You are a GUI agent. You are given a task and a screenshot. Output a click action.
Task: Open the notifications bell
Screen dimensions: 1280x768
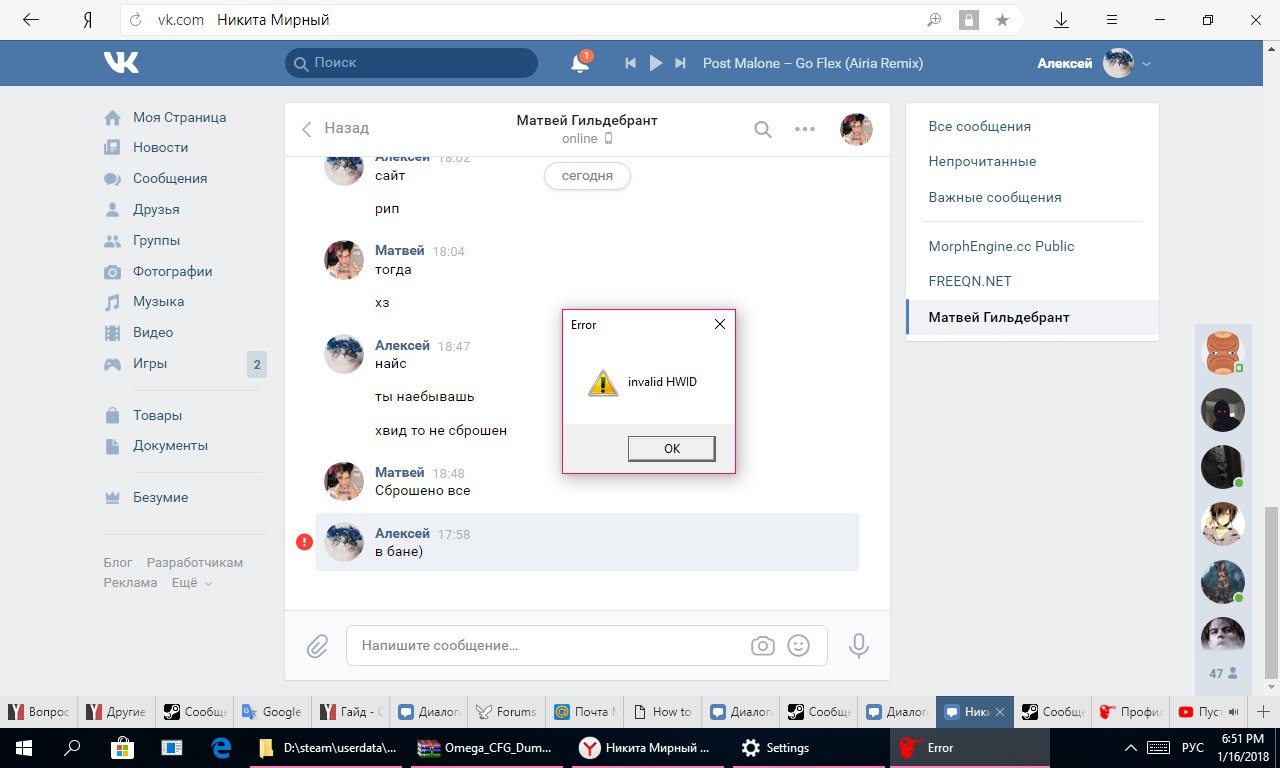click(579, 63)
